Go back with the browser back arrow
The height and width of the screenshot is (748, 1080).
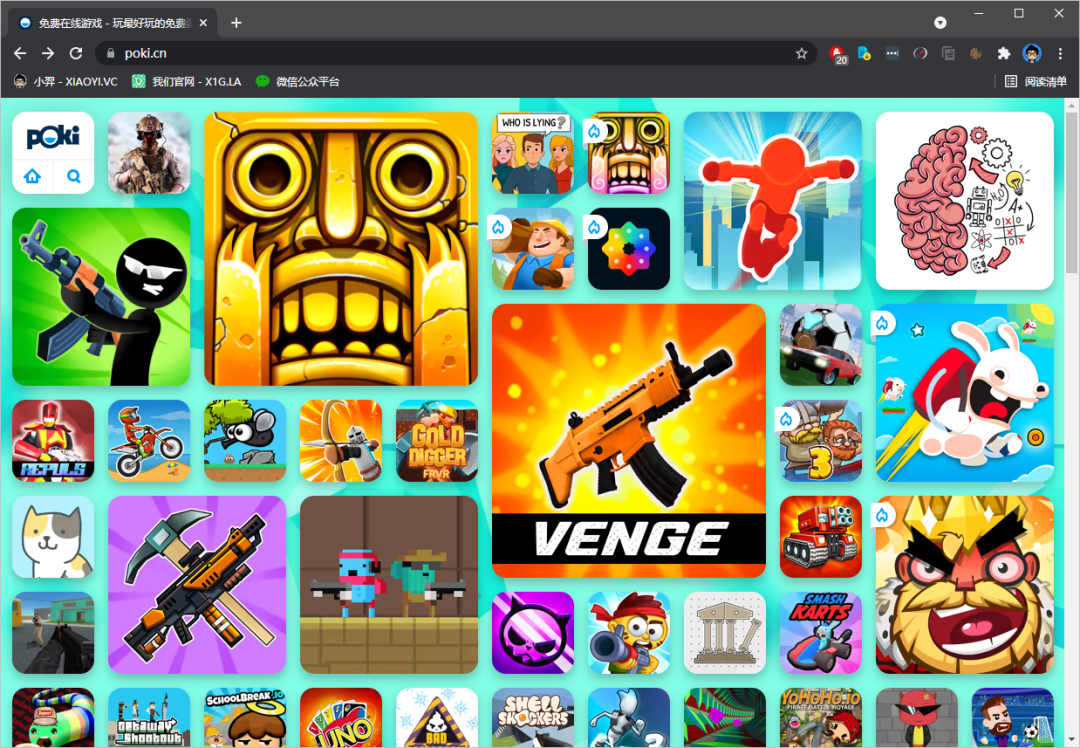click(x=20, y=53)
